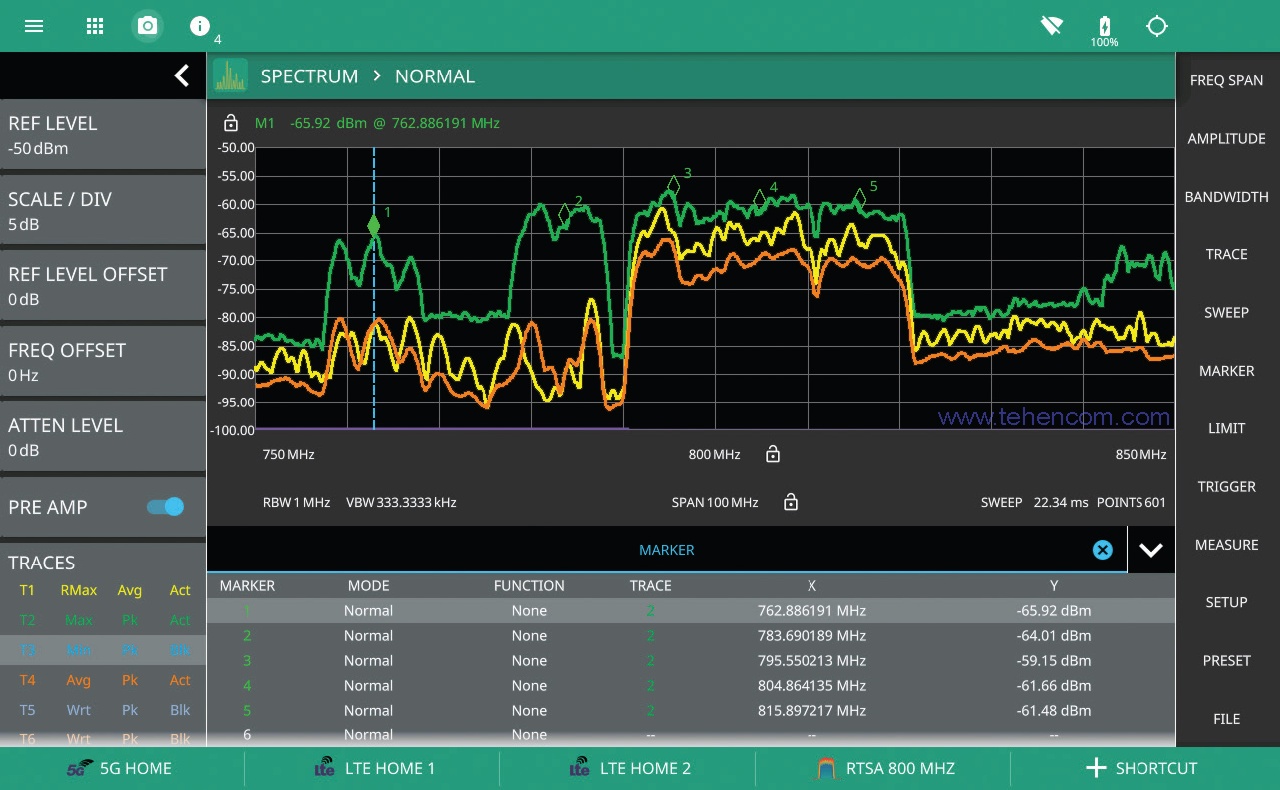Switch to 5G HOME shortcut

click(122, 768)
